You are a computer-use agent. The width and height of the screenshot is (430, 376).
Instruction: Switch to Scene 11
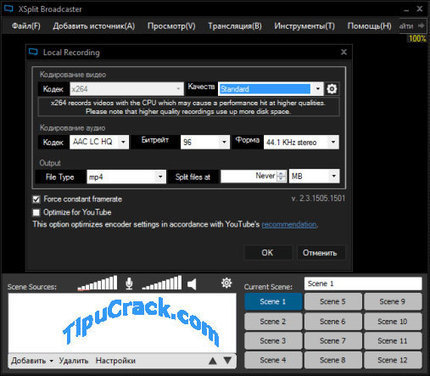coord(393,341)
